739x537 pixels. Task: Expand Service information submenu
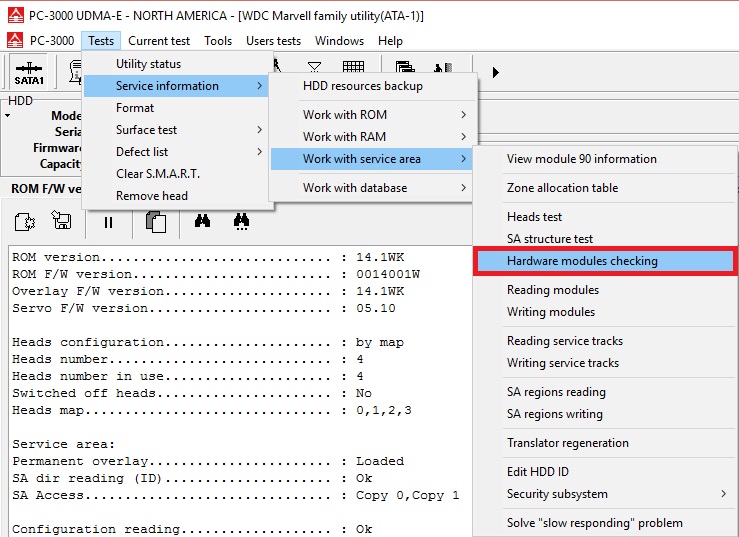click(x=176, y=86)
